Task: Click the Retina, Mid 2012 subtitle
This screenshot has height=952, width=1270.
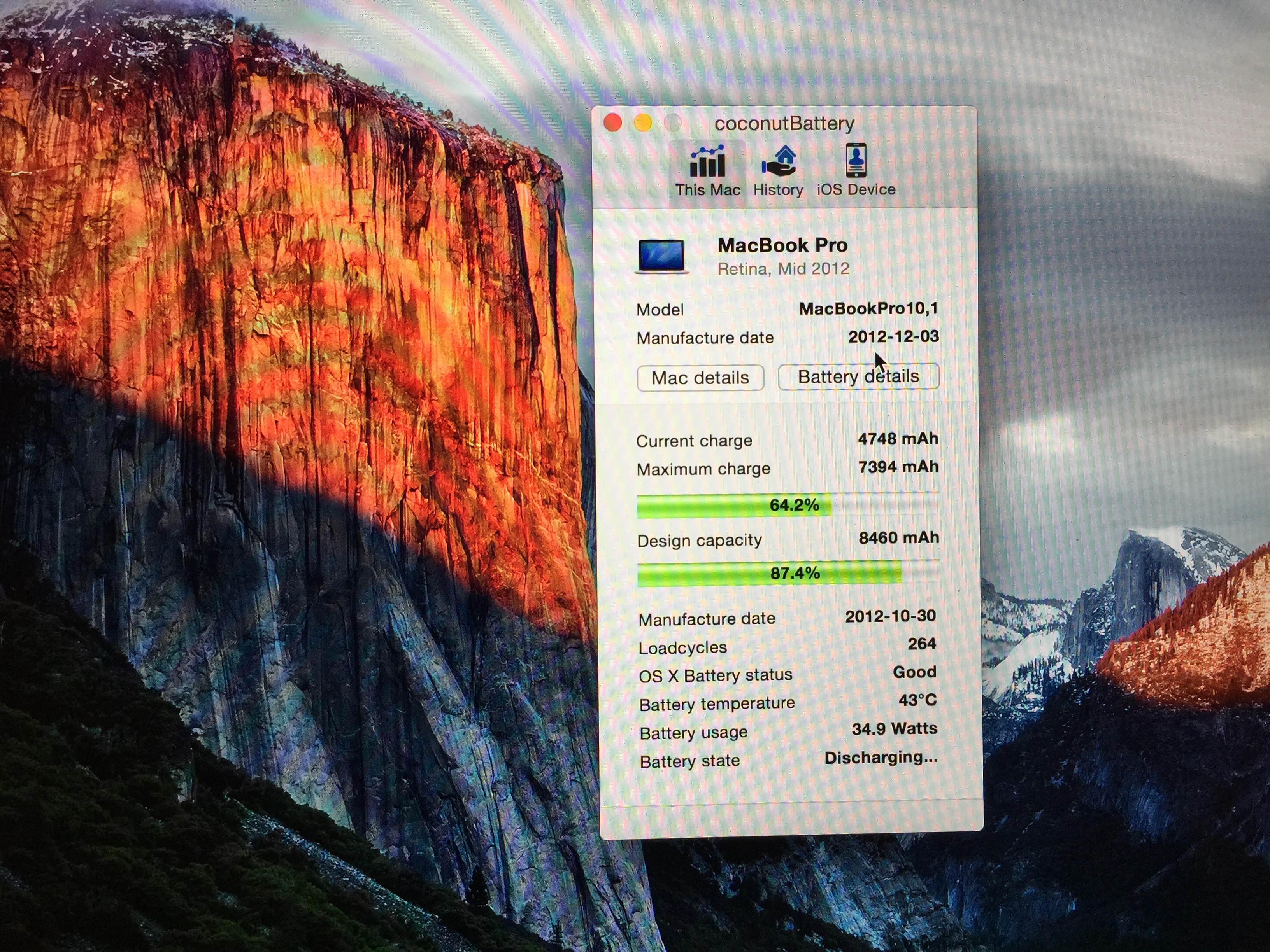Action: pyautogui.click(x=783, y=269)
